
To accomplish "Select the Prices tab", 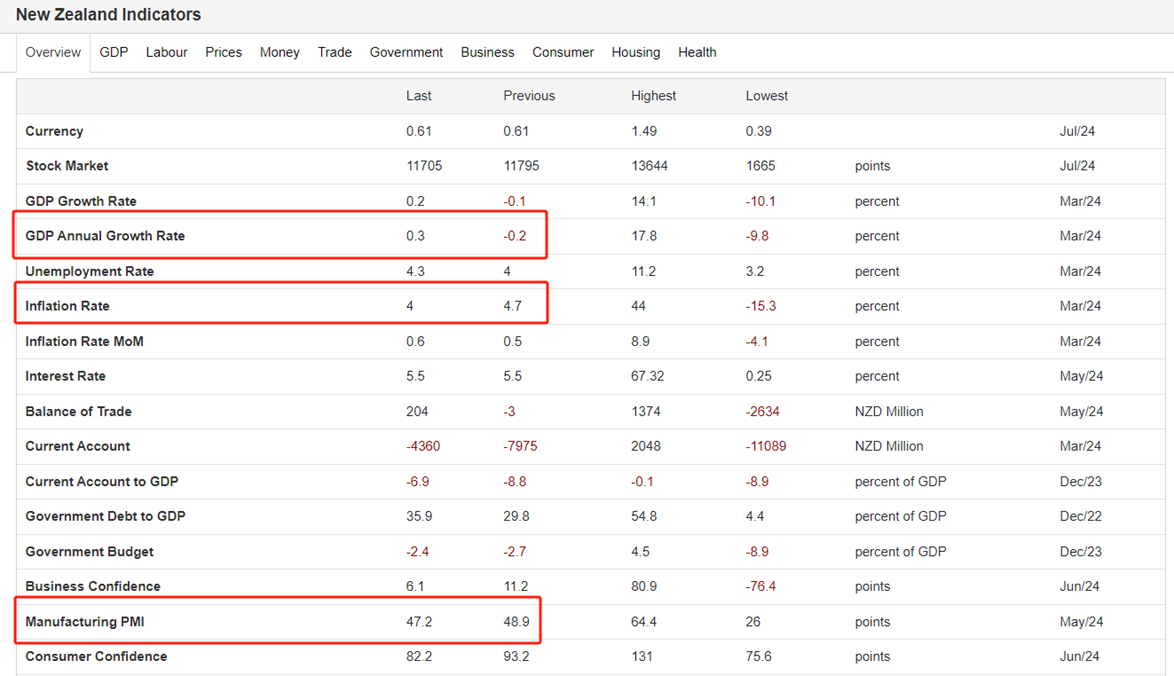I will coord(223,52).
